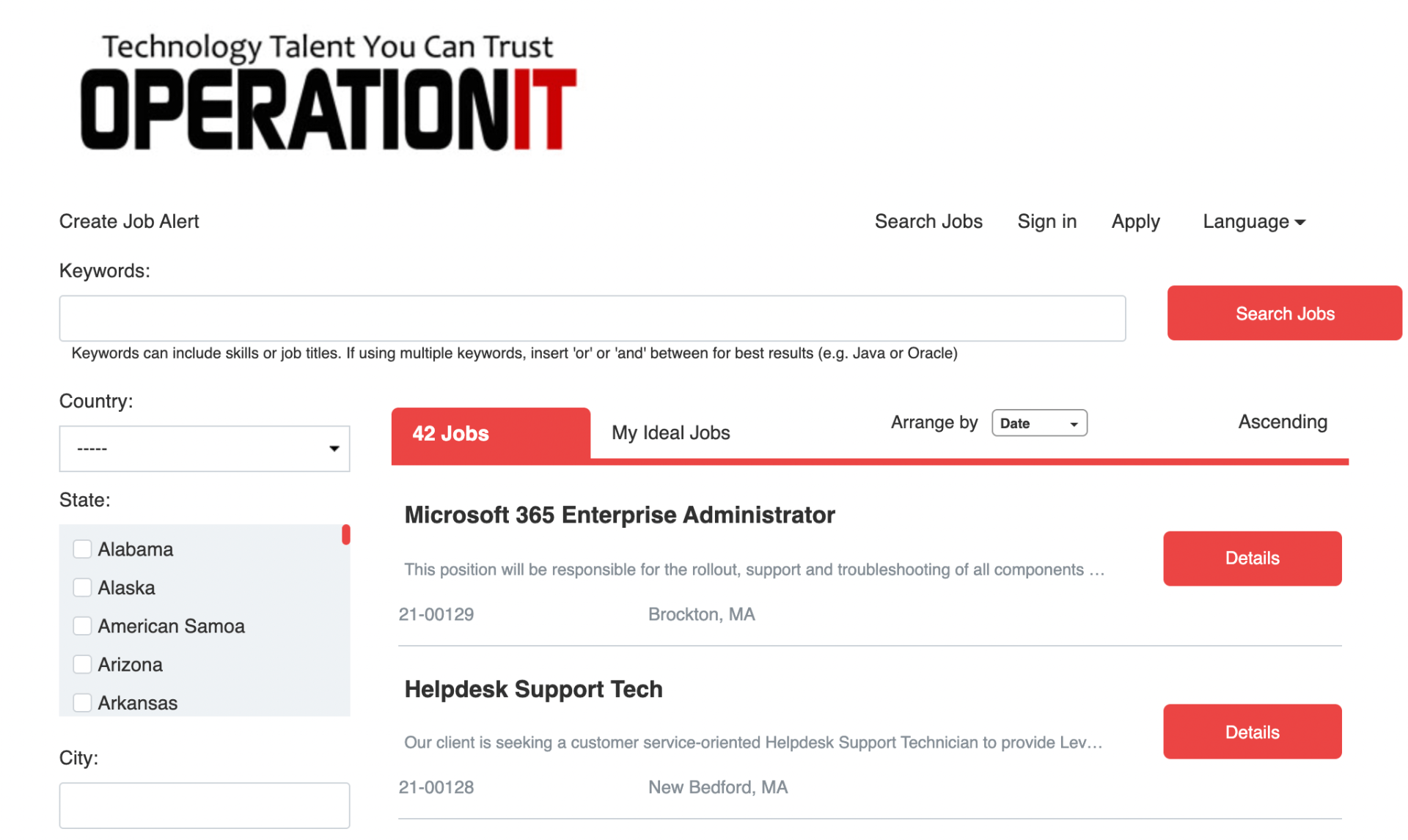The width and height of the screenshot is (1408, 840).
Task: Go to the Sign in page
Action: pos(1047,221)
